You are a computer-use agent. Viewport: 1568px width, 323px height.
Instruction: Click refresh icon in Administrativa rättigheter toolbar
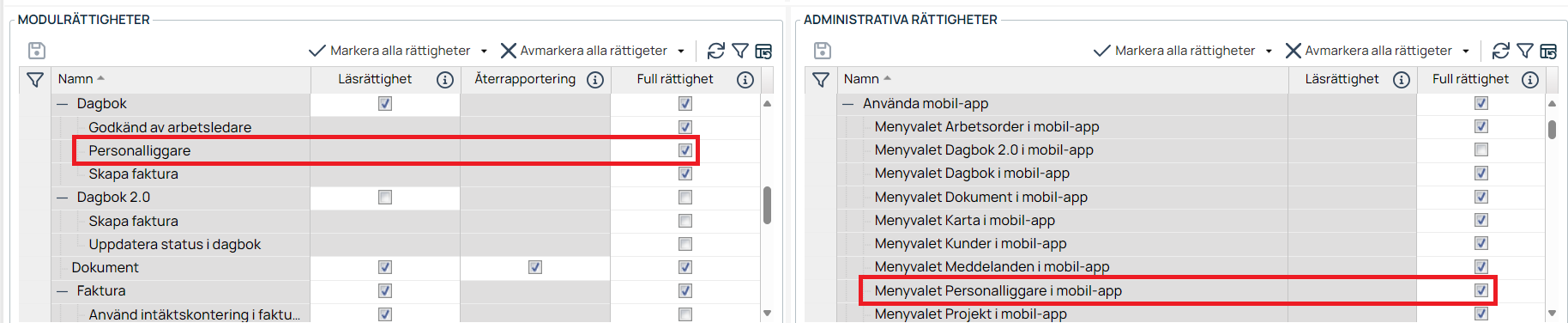coord(1501,51)
